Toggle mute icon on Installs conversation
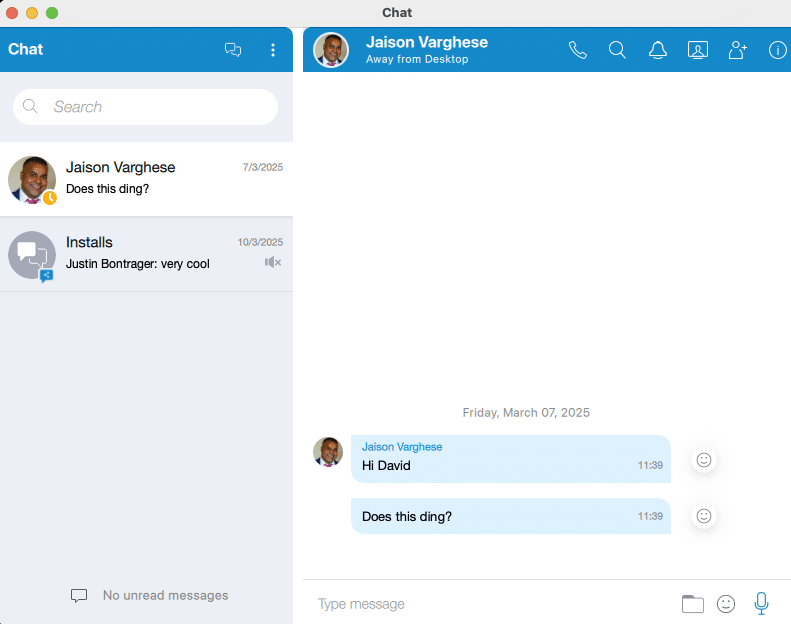 pyautogui.click(x=272, y=262)
